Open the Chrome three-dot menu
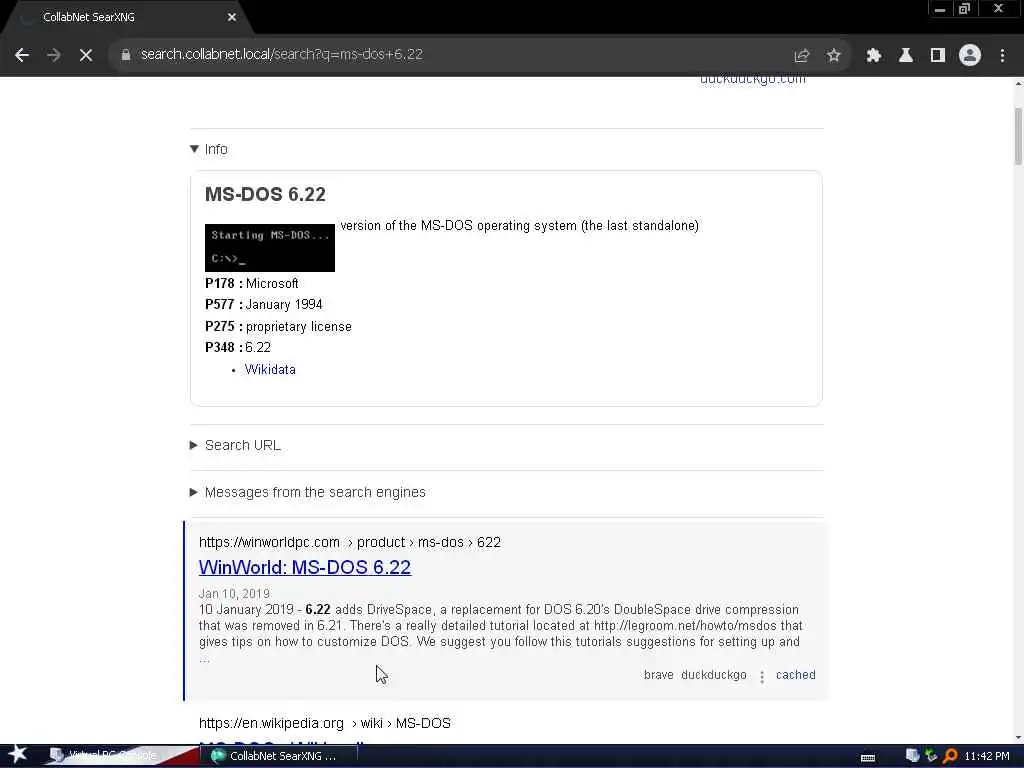Screen dimensions: 1024x768 click(1002, 55)
